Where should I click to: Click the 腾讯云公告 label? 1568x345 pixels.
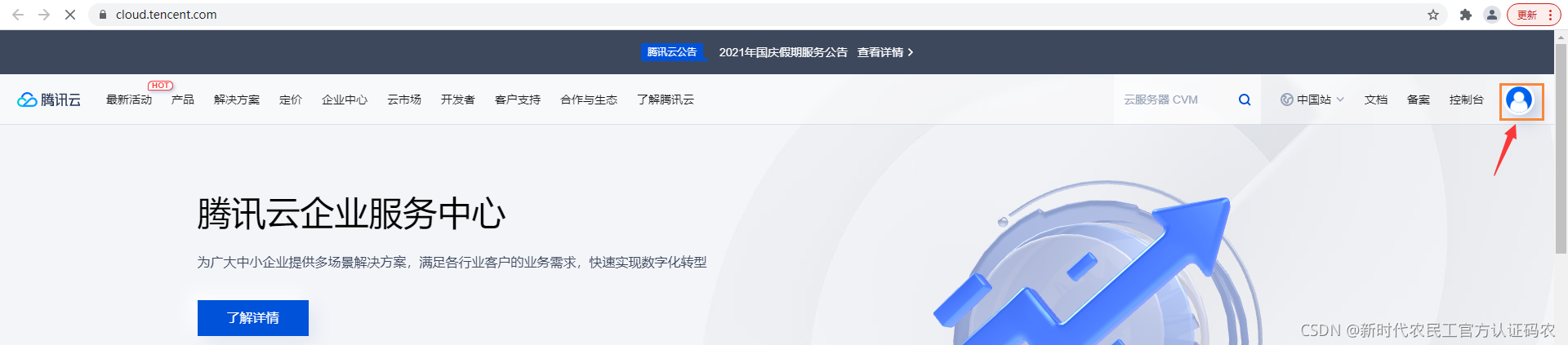coord(672,52)
